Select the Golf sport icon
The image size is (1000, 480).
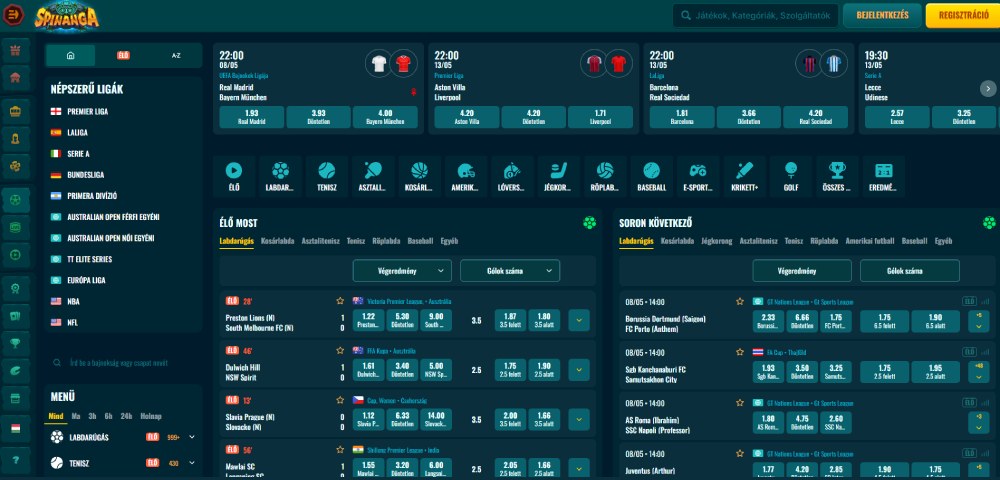[791, 176]
